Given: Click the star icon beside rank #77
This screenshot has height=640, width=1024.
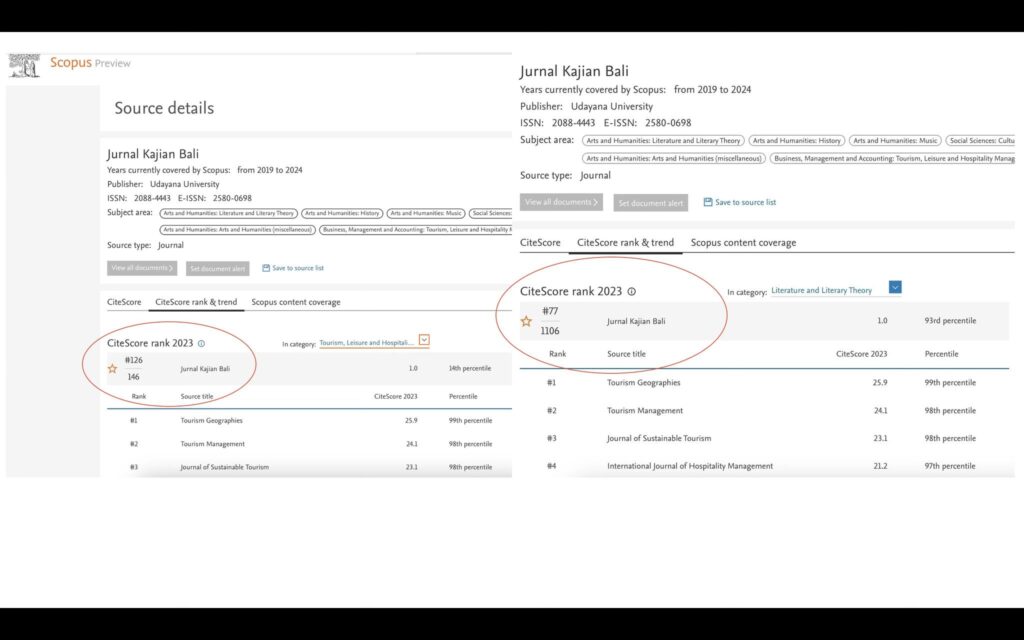Looking at the screenshot, I should pyautogui.click(x=526, y=321).
